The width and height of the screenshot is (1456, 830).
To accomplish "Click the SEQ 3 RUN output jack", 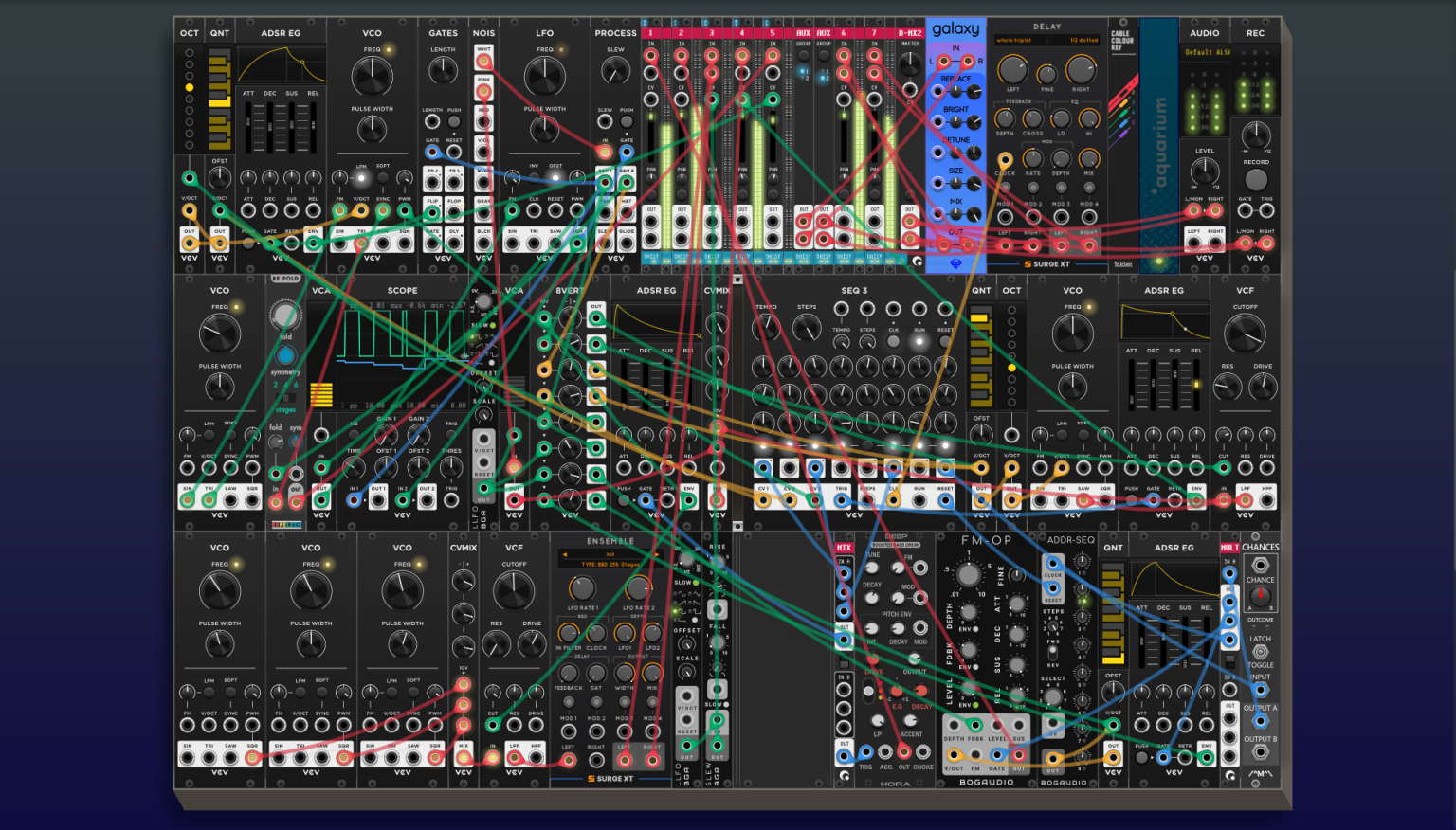I will pos(919,499).
